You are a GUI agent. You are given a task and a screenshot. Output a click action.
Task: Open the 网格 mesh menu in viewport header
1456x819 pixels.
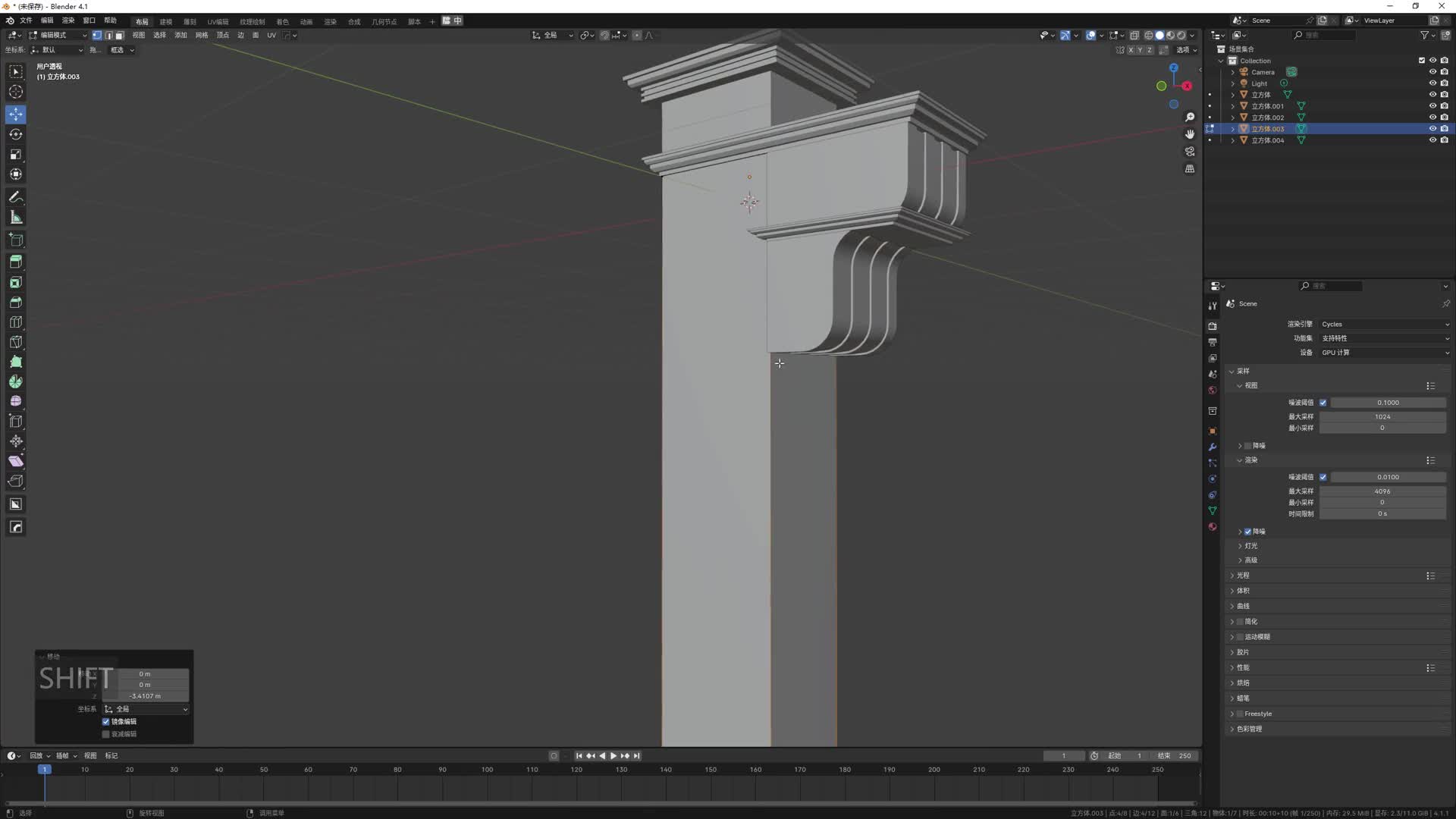[x=201, y=35]
